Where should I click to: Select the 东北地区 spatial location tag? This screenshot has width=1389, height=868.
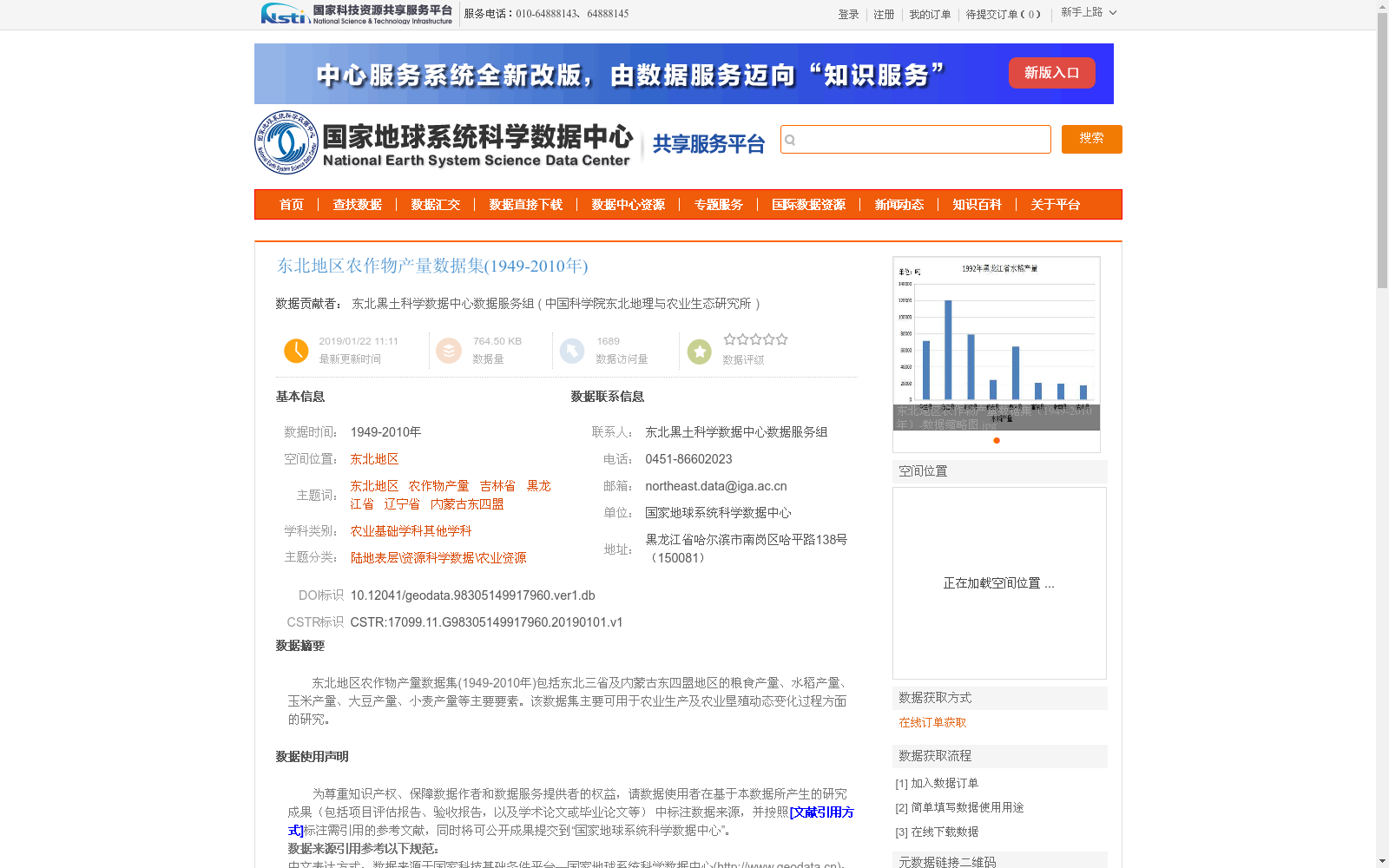[374, 458]
